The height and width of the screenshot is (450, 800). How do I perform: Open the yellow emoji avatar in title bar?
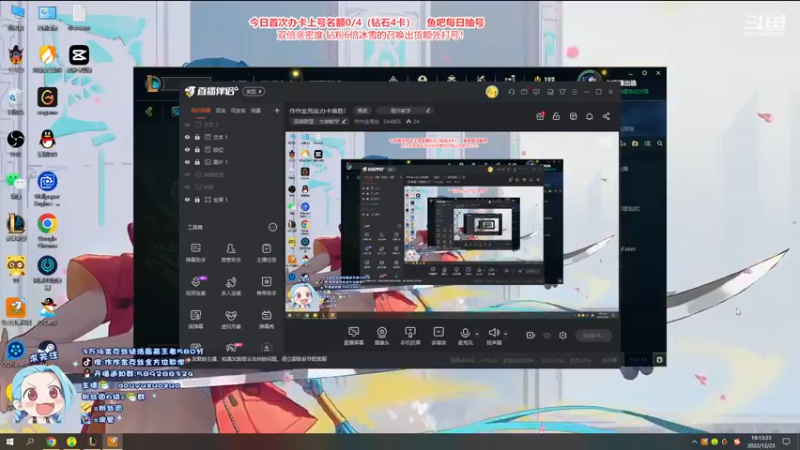click(x=492, y=92)
